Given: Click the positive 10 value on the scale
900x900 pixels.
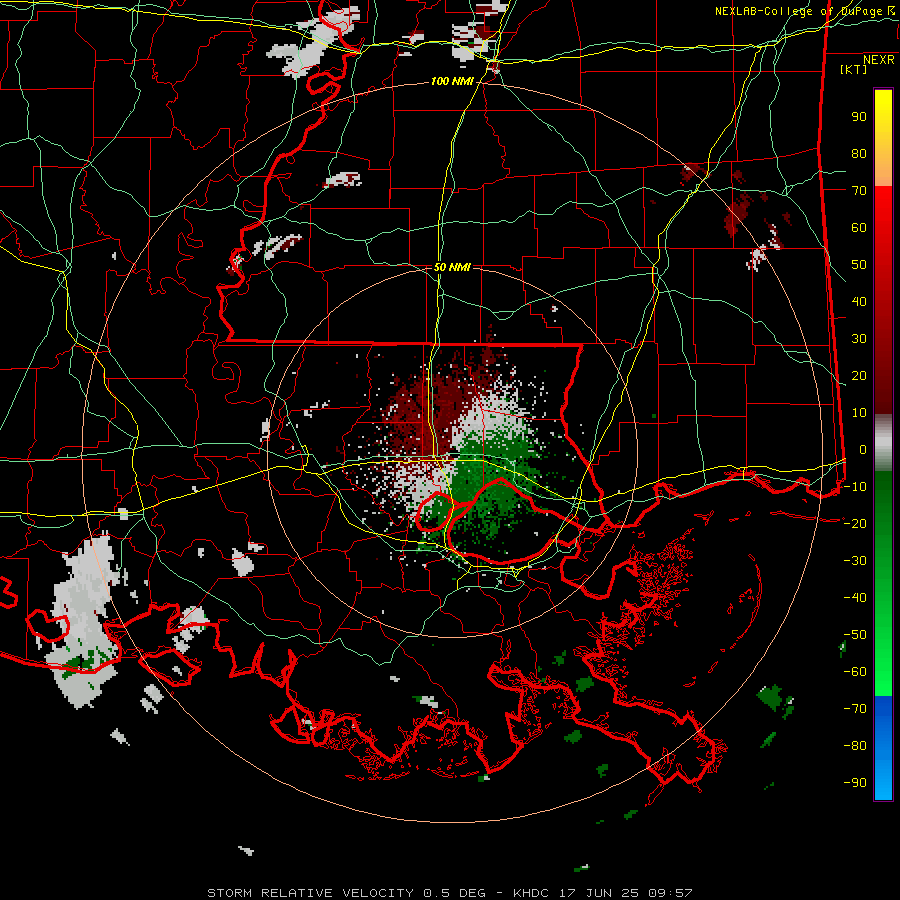Looking at the screenshot, I should coord(859,413).
